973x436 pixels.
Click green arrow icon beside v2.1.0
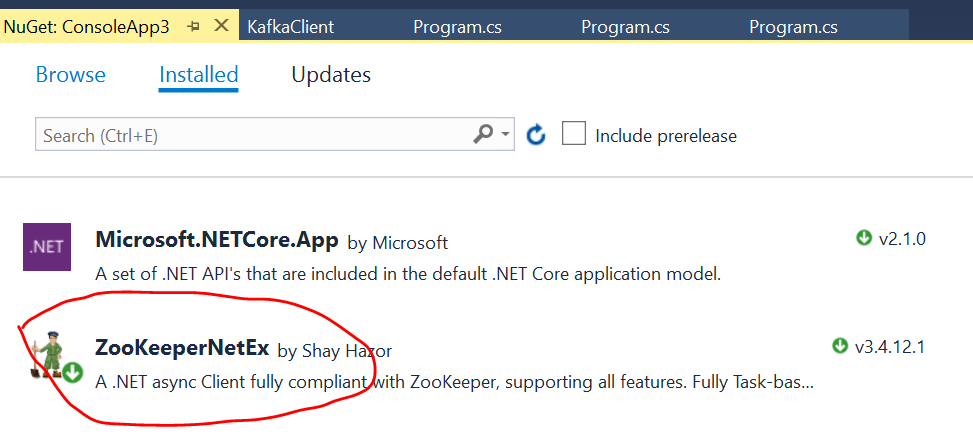[x=864, y=239]
